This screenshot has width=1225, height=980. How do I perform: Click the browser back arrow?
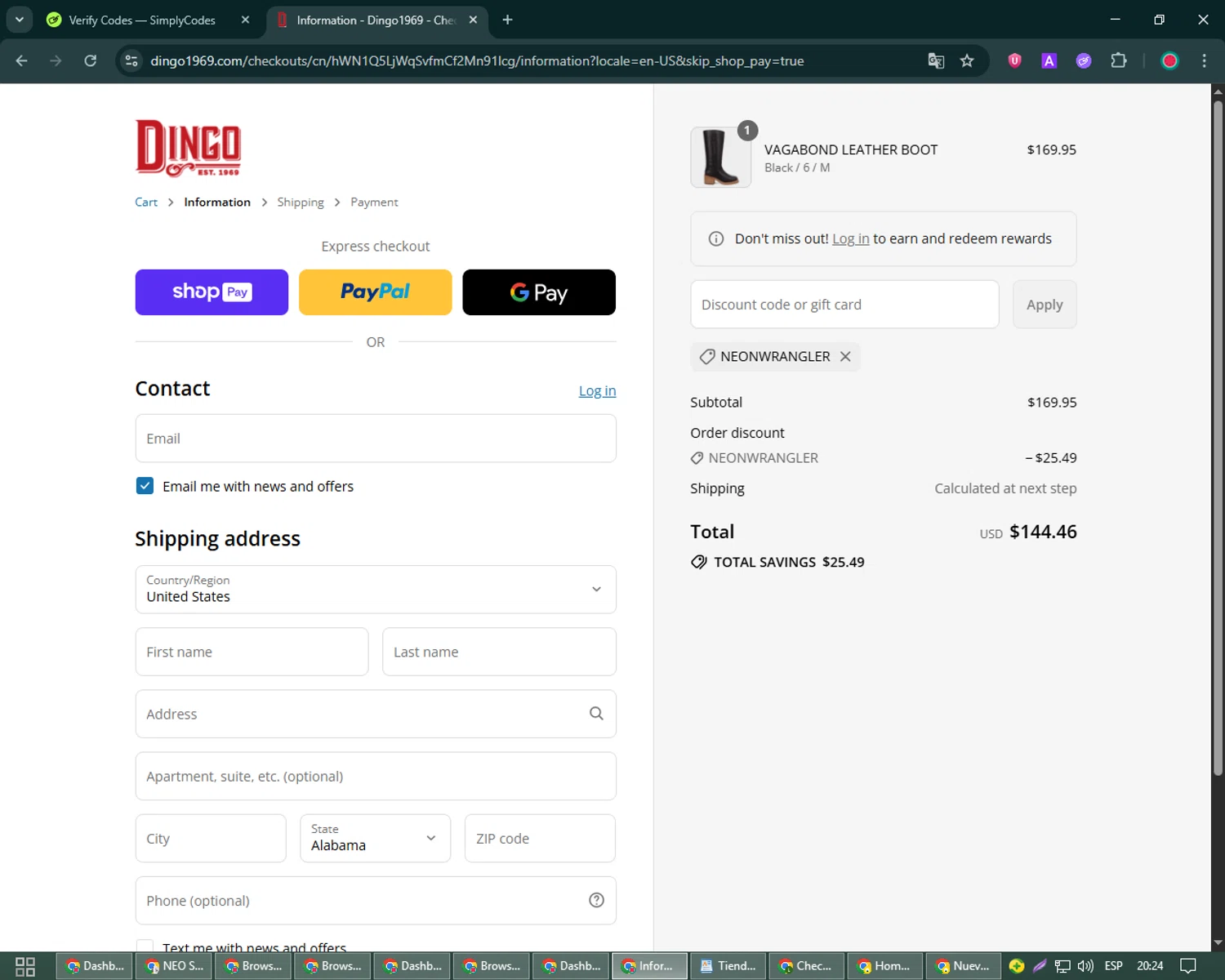click(22, 60)
